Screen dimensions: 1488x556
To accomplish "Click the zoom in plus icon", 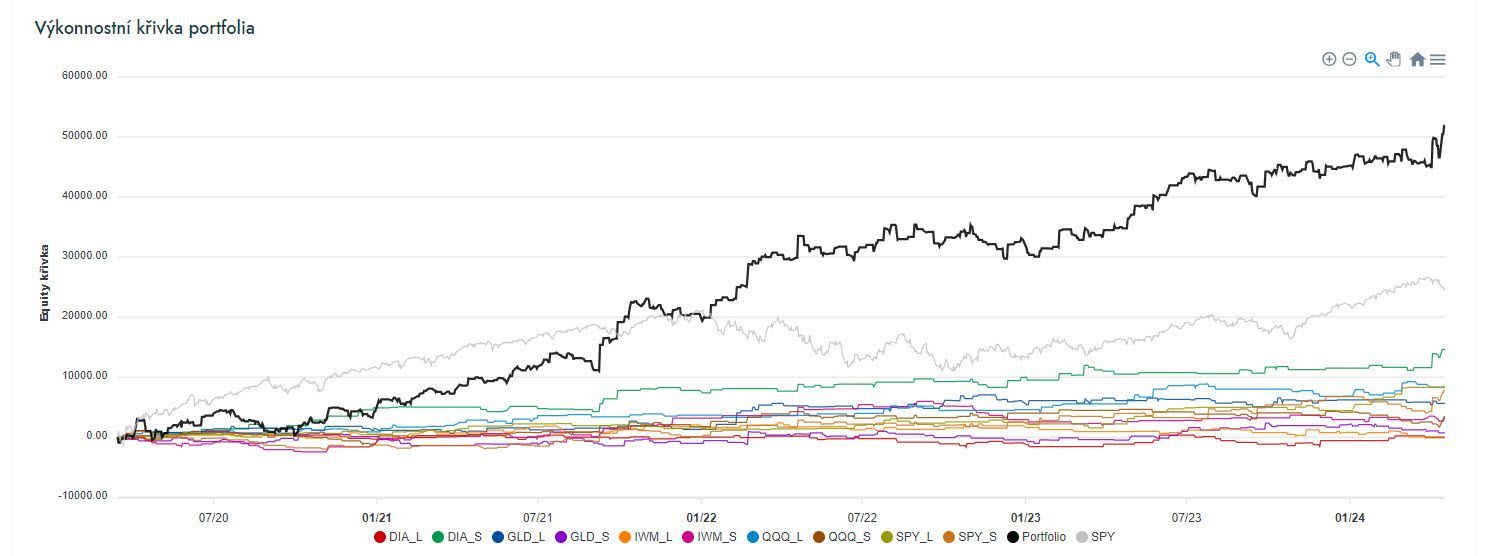I will (1329, 60).
